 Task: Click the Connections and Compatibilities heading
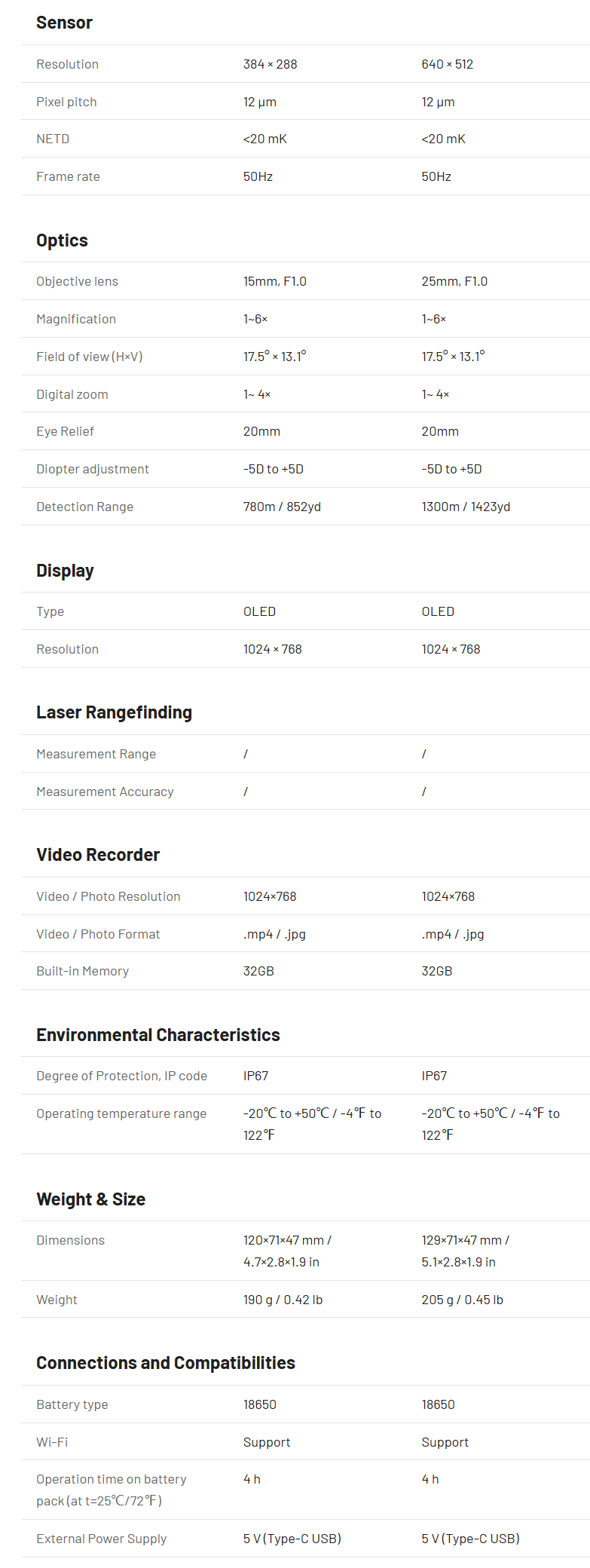tap(165, 1363)
